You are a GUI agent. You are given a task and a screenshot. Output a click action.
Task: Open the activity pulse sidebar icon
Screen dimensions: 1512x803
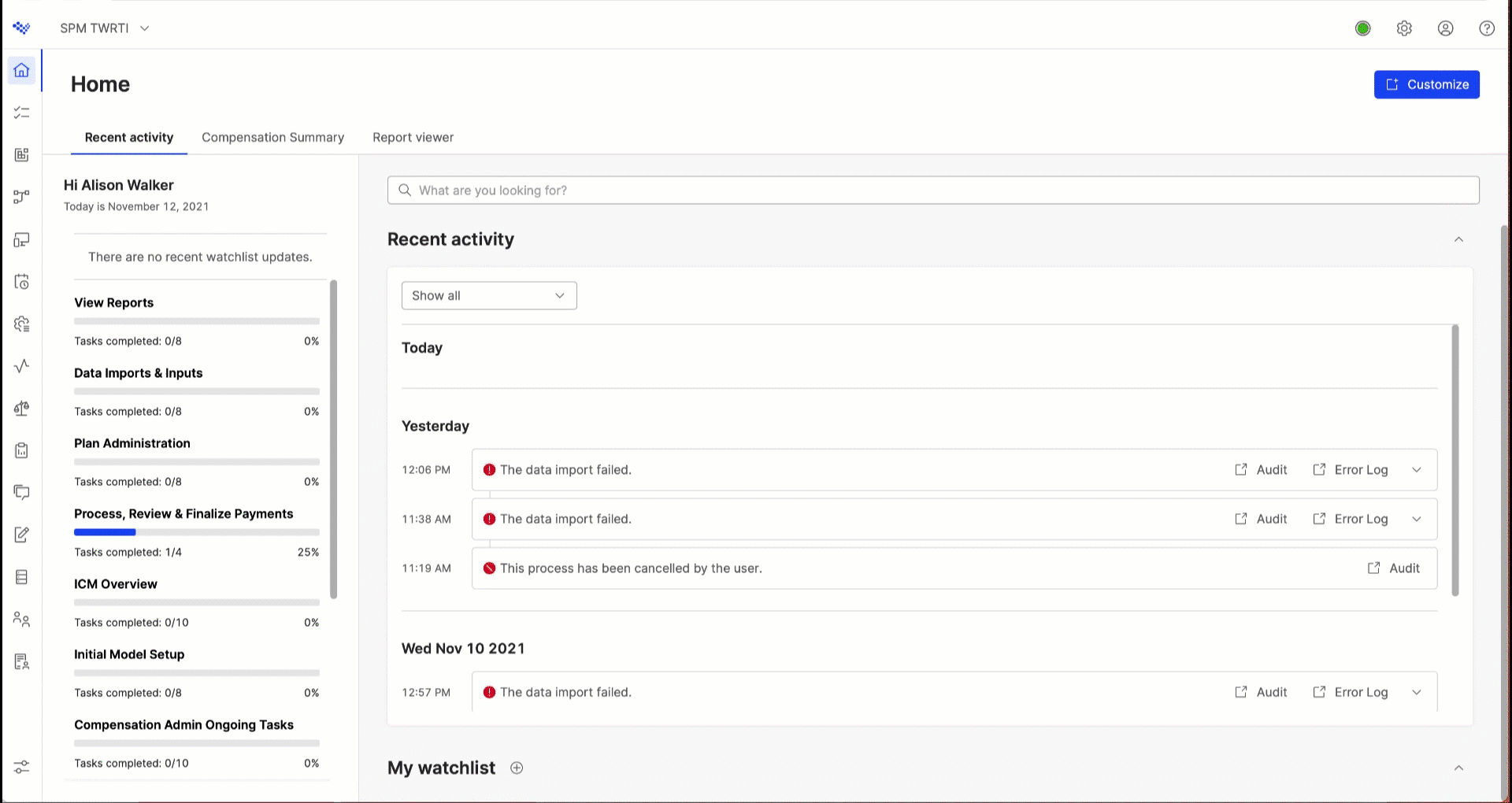click(x=21, y=366)
